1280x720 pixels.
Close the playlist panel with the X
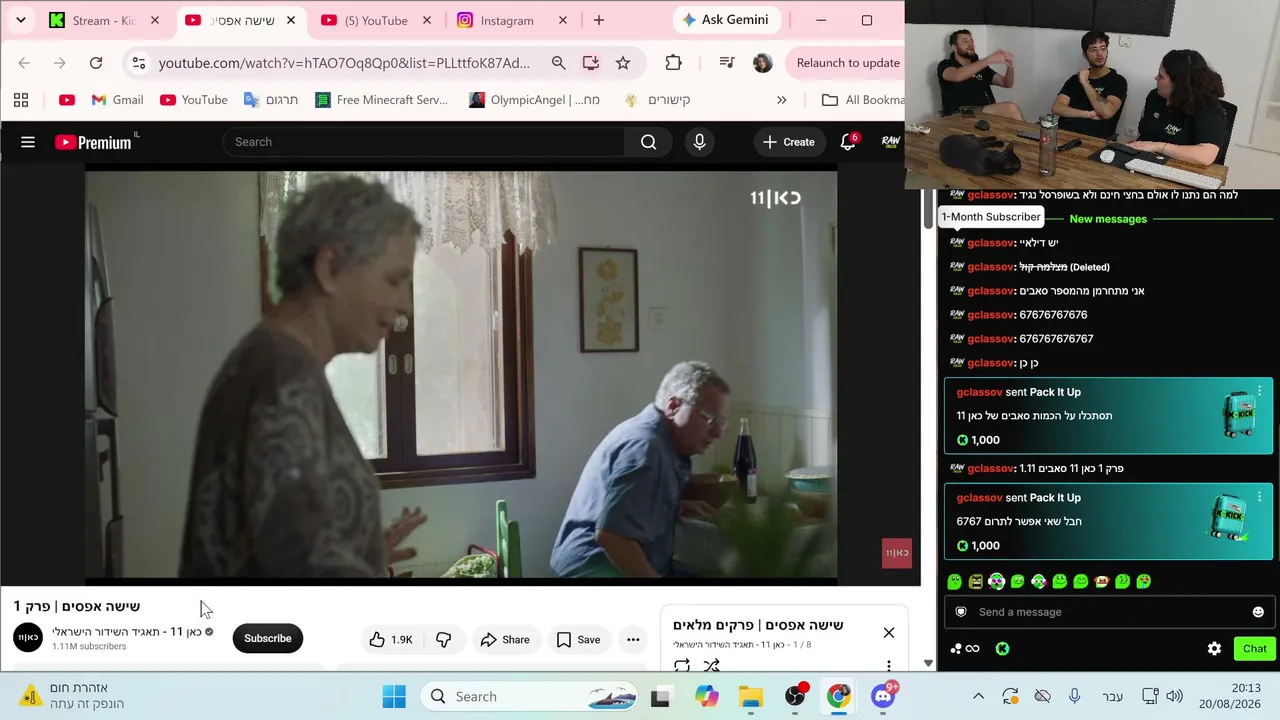(888, 633)
